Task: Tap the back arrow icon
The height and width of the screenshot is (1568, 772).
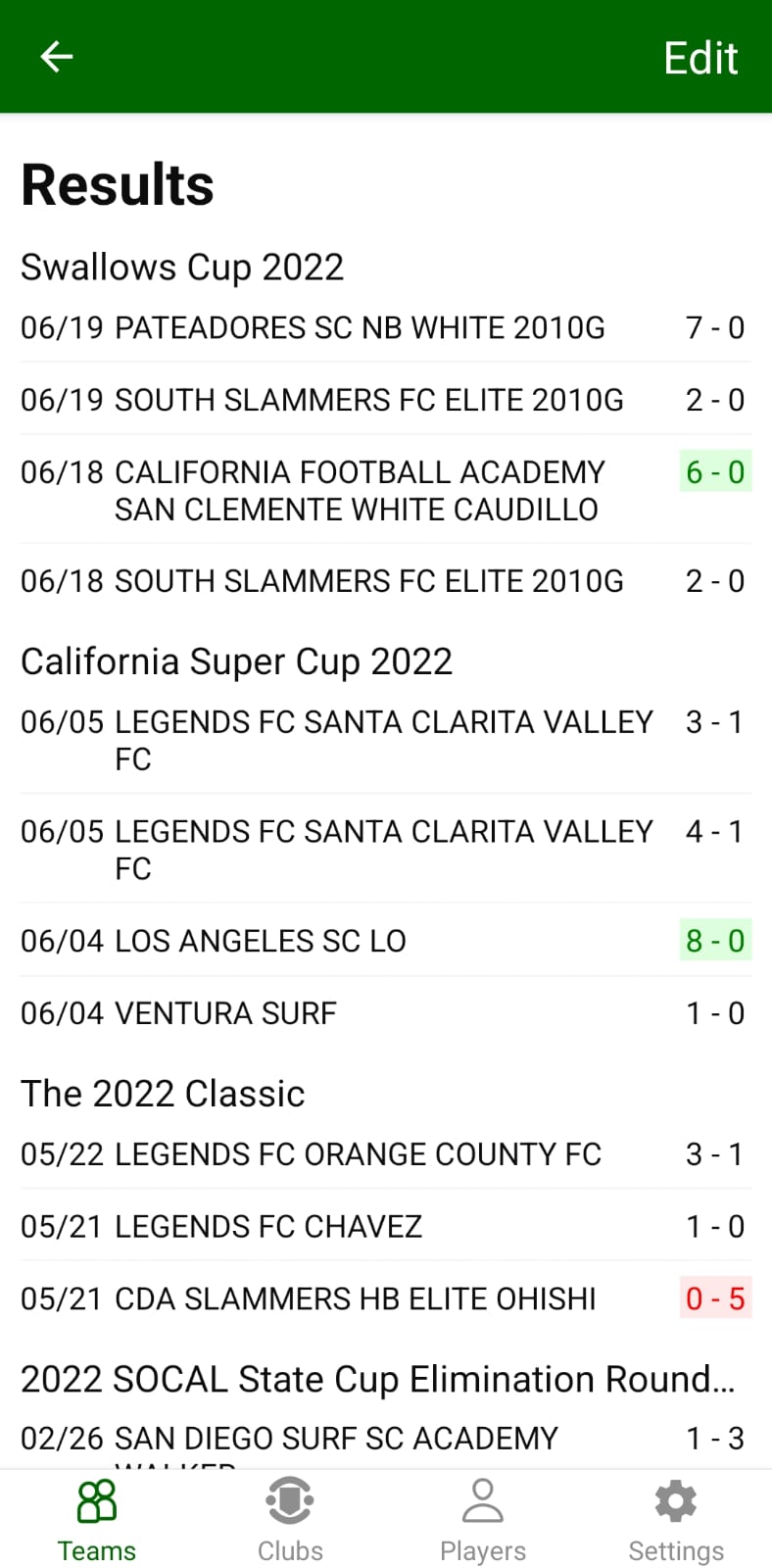Action: tap(56, 57)
